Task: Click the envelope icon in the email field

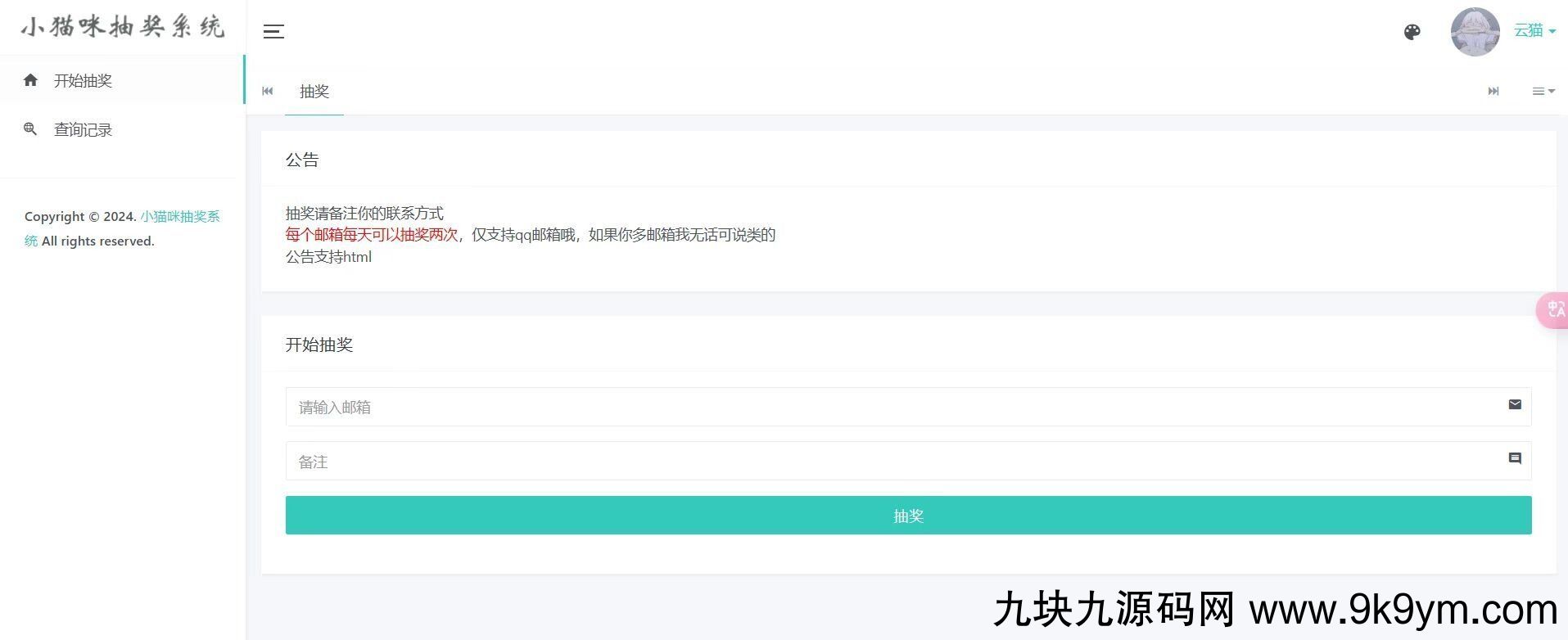Action: (1514, 404)
